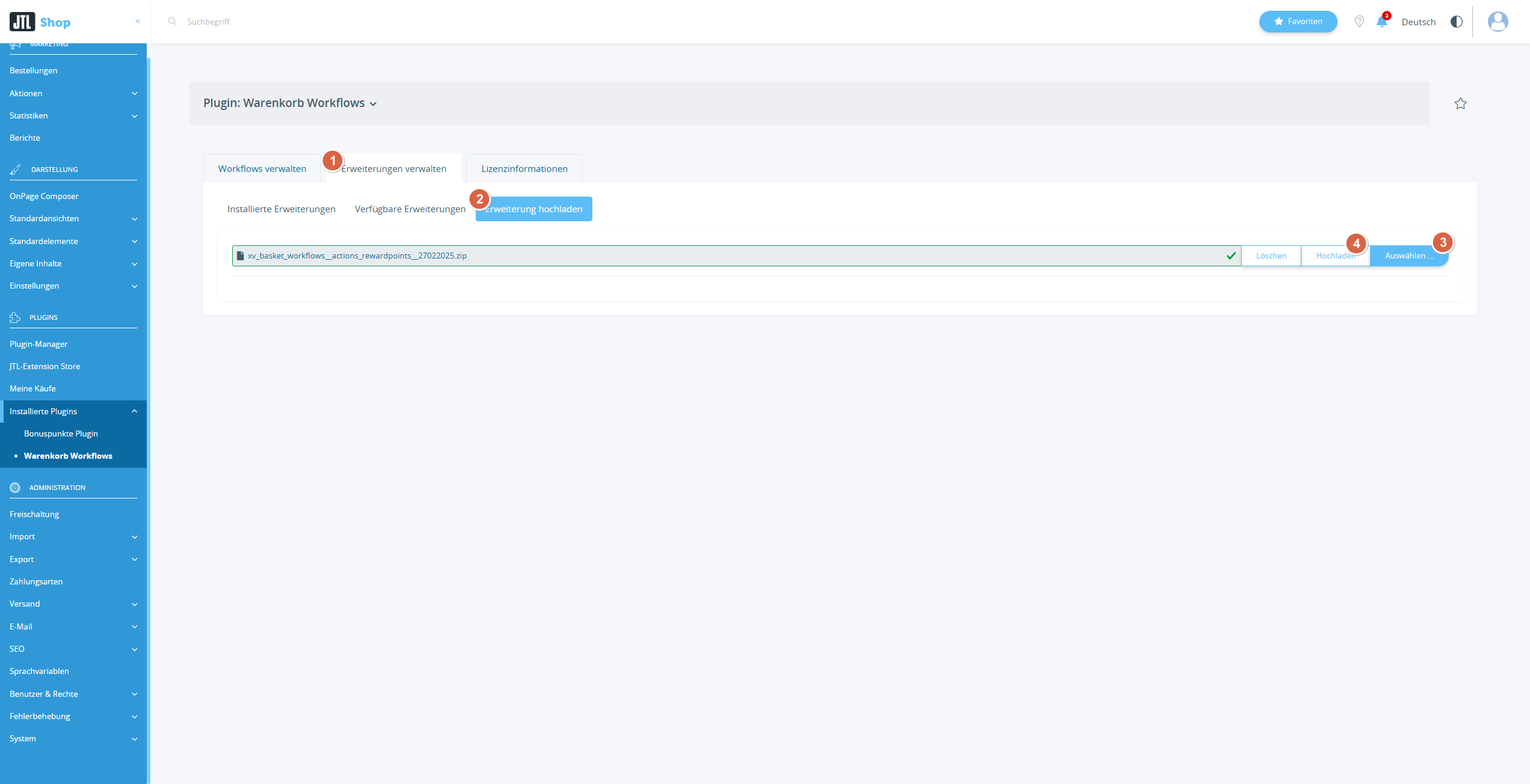Screen dimensions: 1530x784
Task: Toggle dark mode contrast icon
Action: [1456, 22]
